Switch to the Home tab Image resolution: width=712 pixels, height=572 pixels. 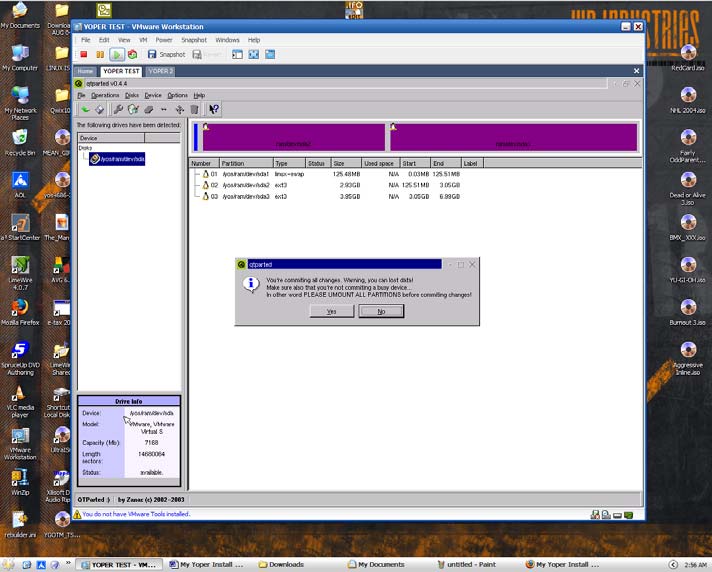tap(85, 71)
